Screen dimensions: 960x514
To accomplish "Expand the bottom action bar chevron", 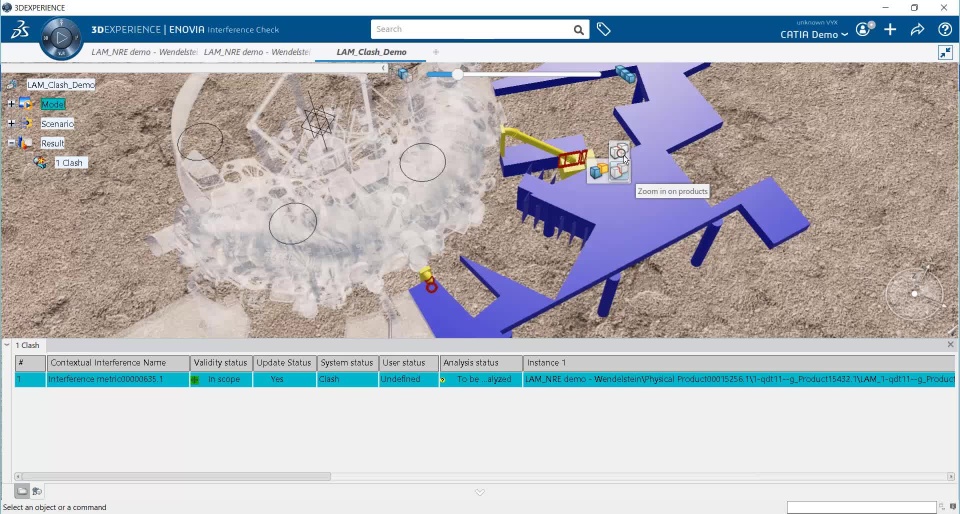I will pyautogui.click(x=480, y=492).
